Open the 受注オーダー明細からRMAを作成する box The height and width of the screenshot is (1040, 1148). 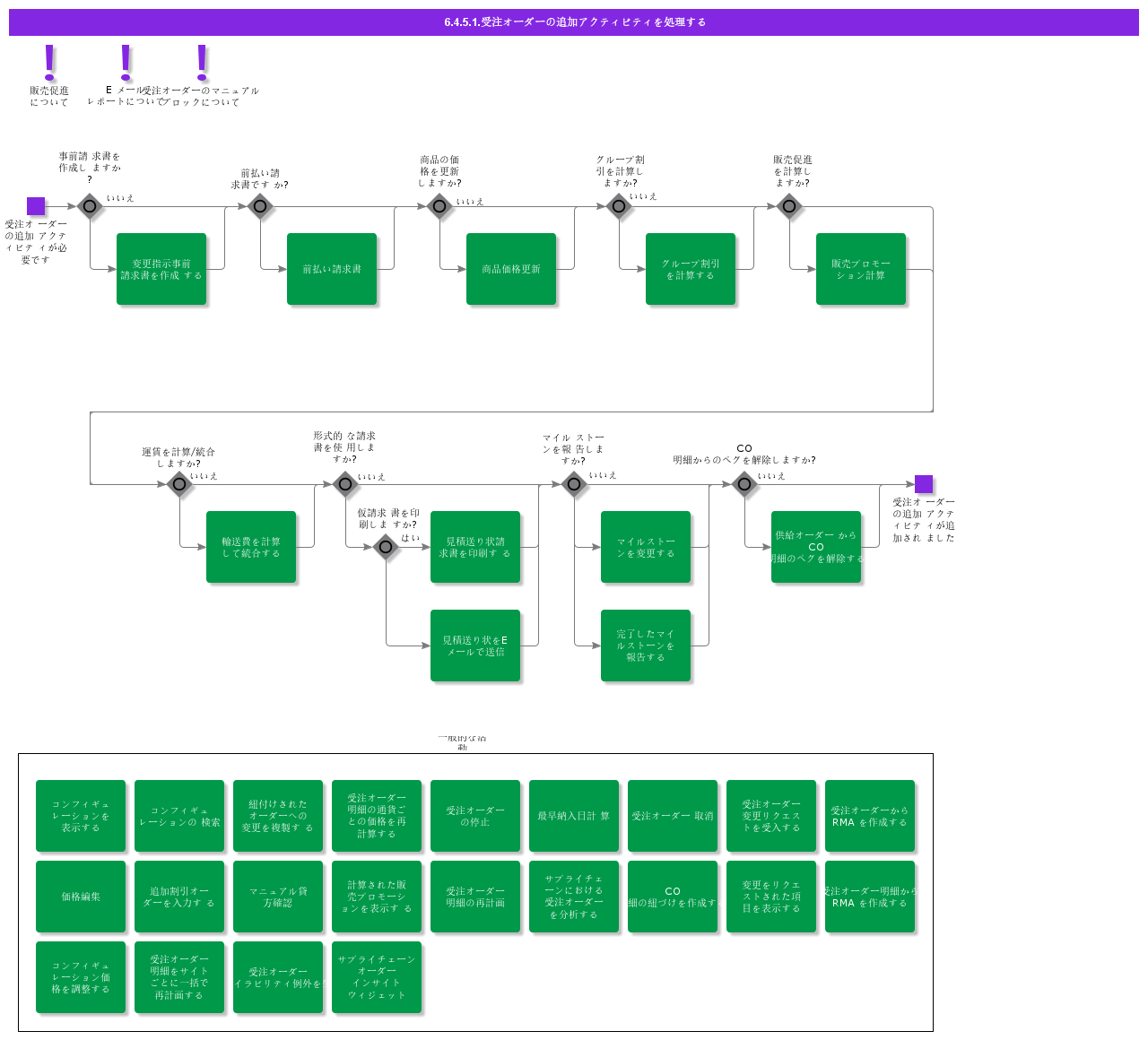[x=870, y=897]
